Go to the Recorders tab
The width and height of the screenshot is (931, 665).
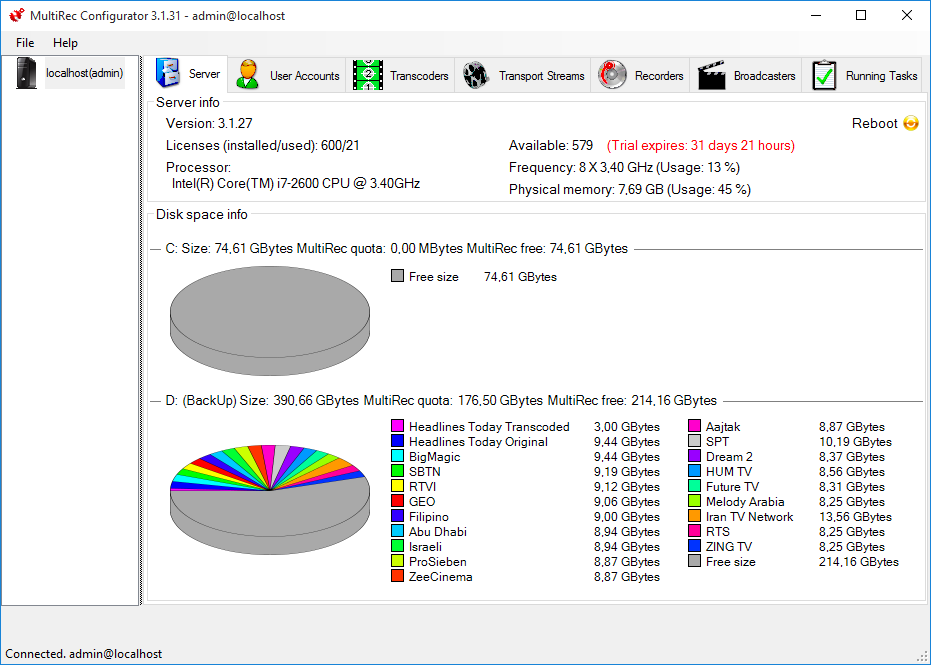[x=641, y=75]
